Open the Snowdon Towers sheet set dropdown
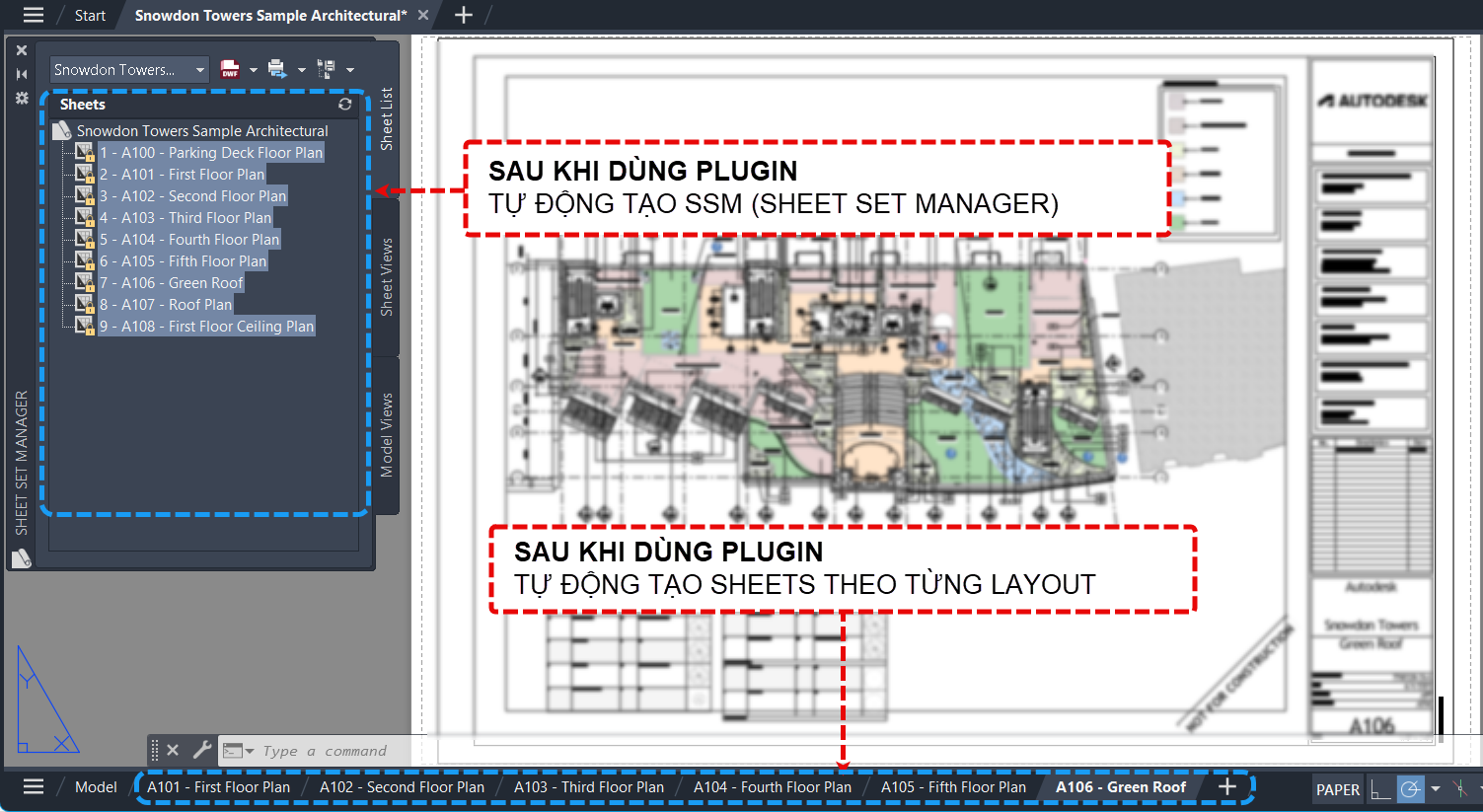This screenshot has width=1483, height=812. pyautogui.click(x=129, y=69)
